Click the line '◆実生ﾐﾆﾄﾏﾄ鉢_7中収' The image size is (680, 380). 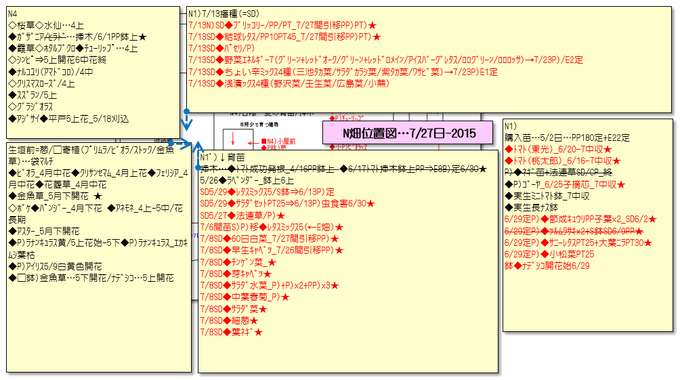pos(546,197)
